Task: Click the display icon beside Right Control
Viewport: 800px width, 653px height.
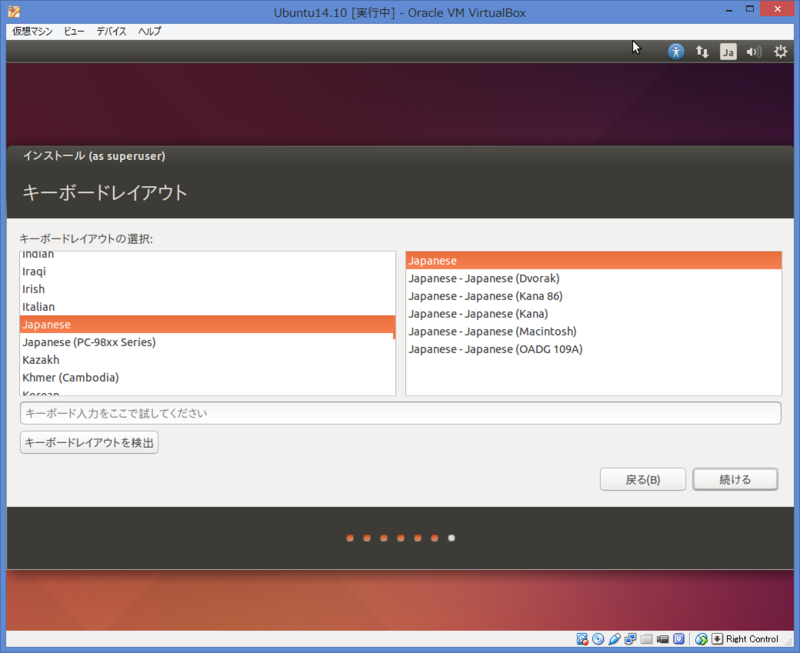Action: tap(699, 639)
